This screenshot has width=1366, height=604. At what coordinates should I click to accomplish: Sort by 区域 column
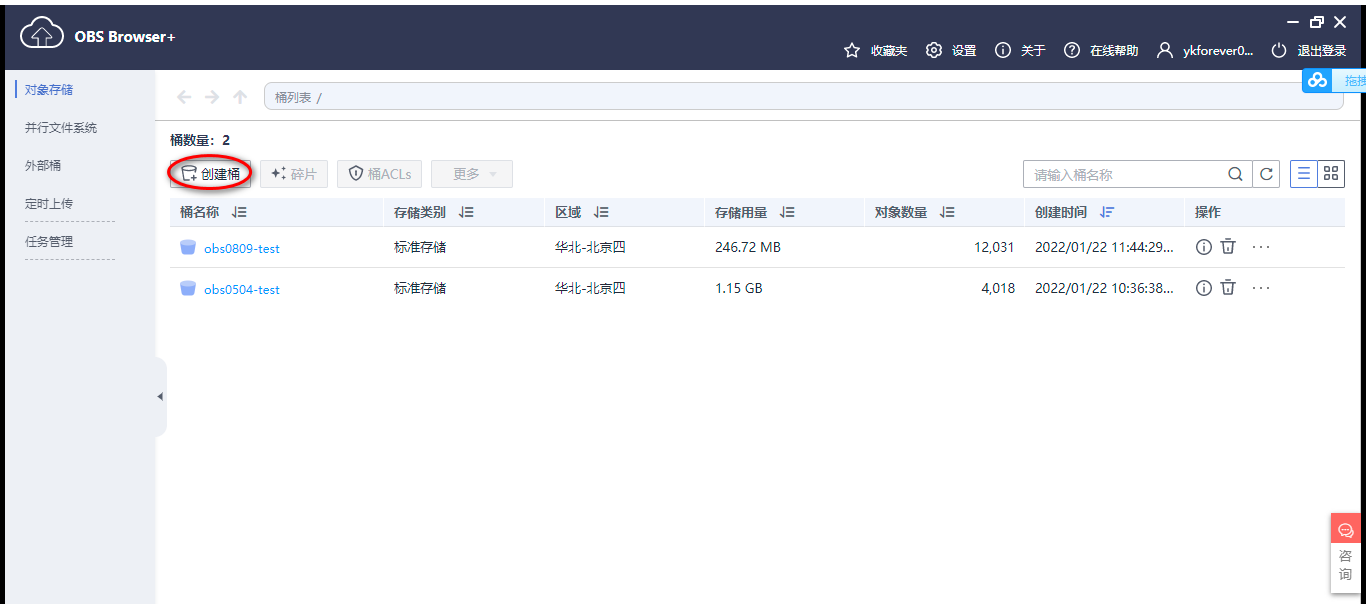point(601,212)
